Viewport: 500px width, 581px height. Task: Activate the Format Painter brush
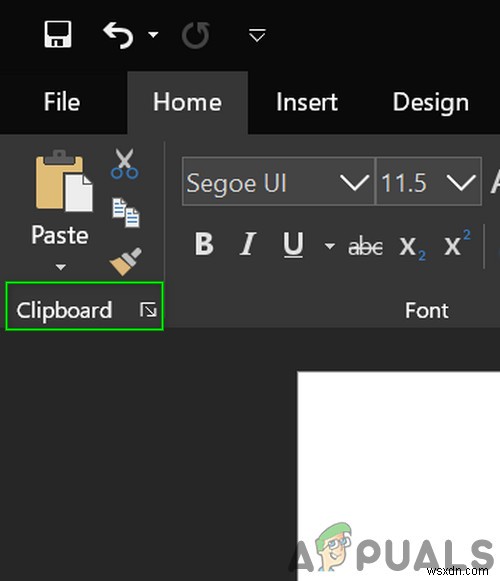click(126, 261)
